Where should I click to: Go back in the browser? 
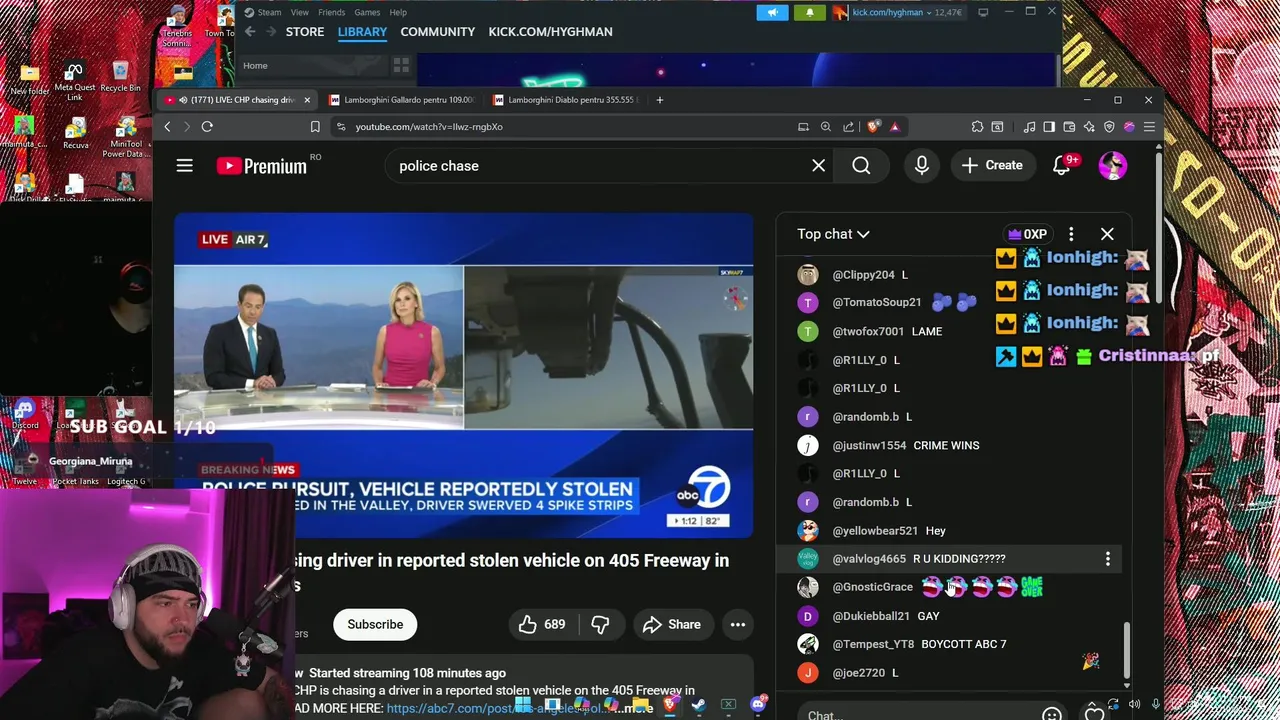167,127
